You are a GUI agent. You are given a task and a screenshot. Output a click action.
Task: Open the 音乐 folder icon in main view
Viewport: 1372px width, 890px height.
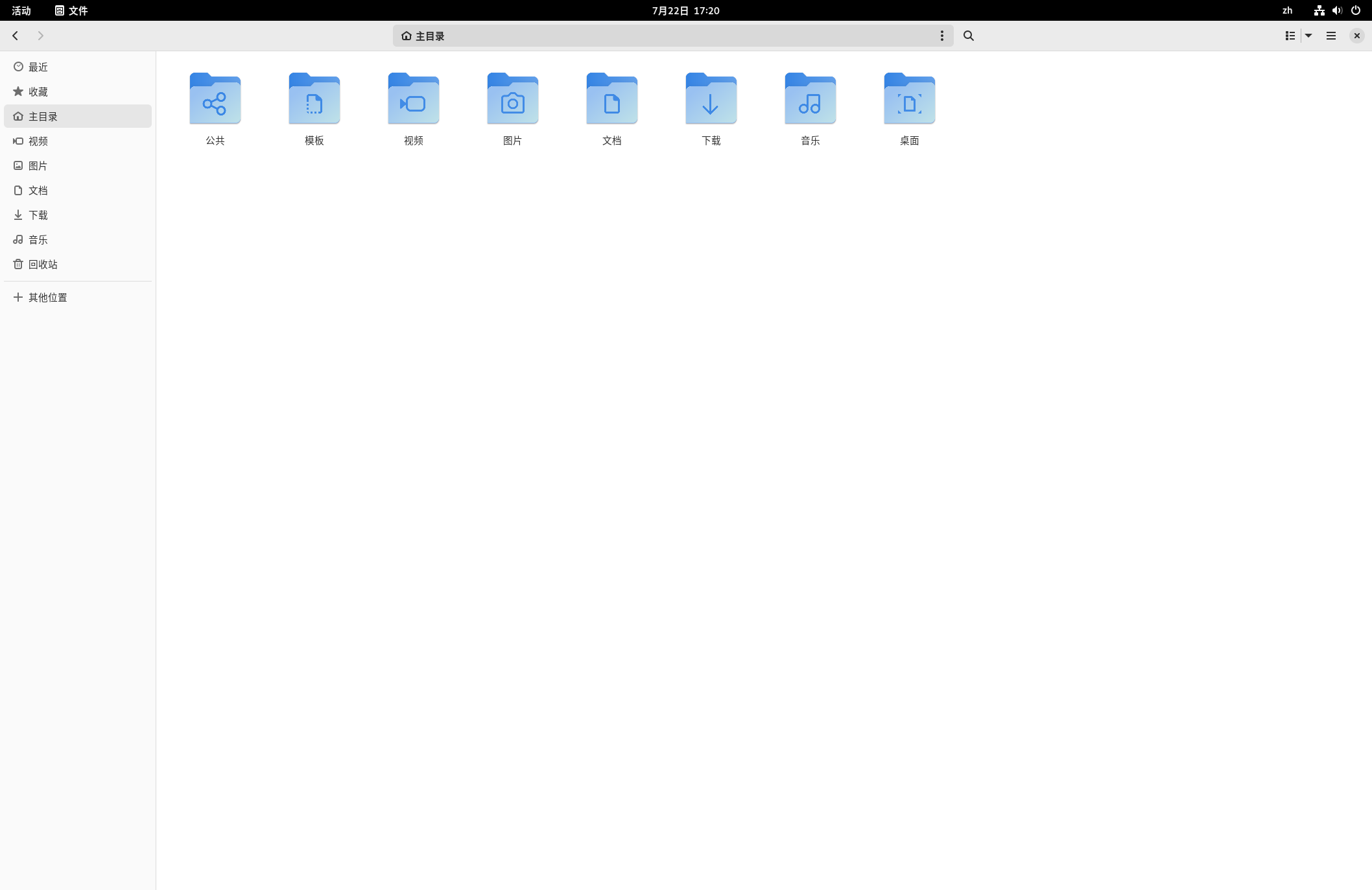810,99
